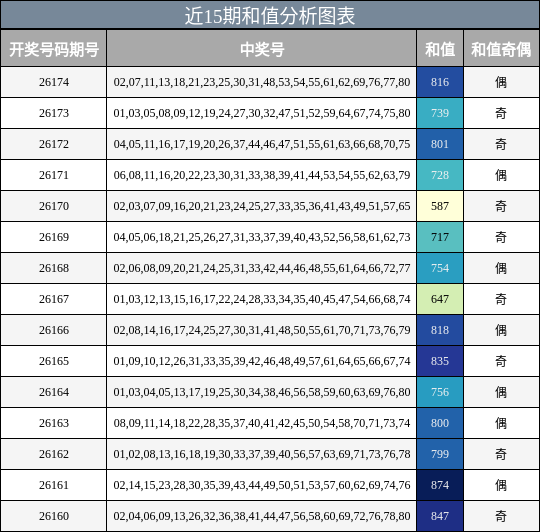Click the sum value cell 799
The width and height of the screenshot is (540, 532).
tap(440, 454)
